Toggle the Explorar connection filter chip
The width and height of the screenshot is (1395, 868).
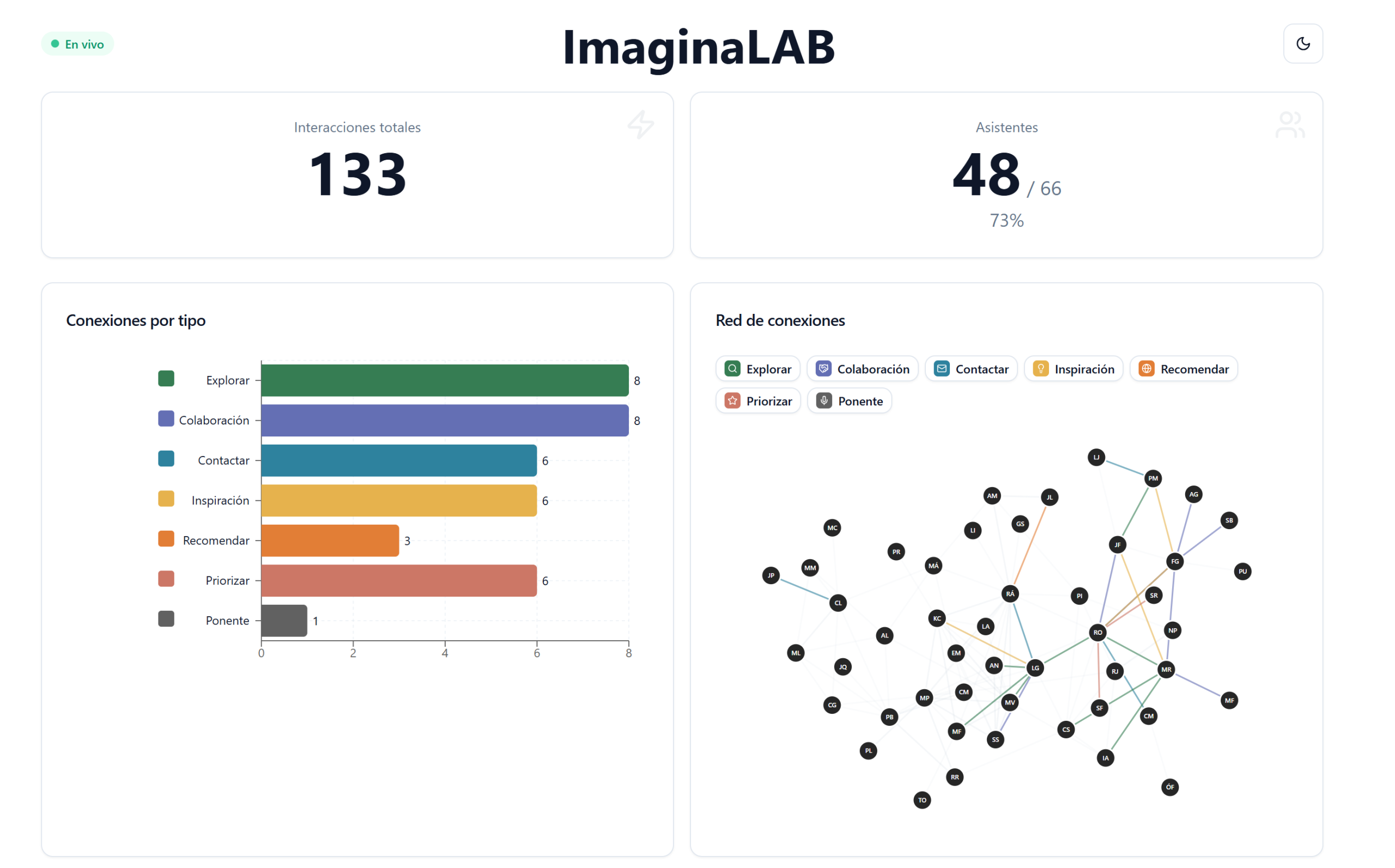[757, 368]
